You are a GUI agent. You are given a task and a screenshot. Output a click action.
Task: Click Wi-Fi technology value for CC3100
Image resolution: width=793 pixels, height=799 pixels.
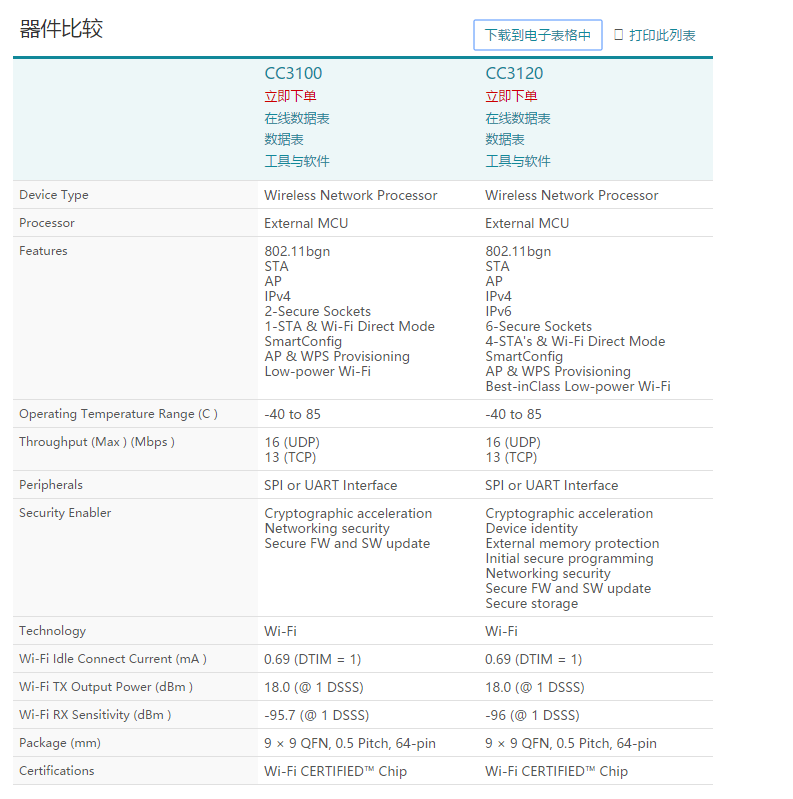(x=280, y=631)
